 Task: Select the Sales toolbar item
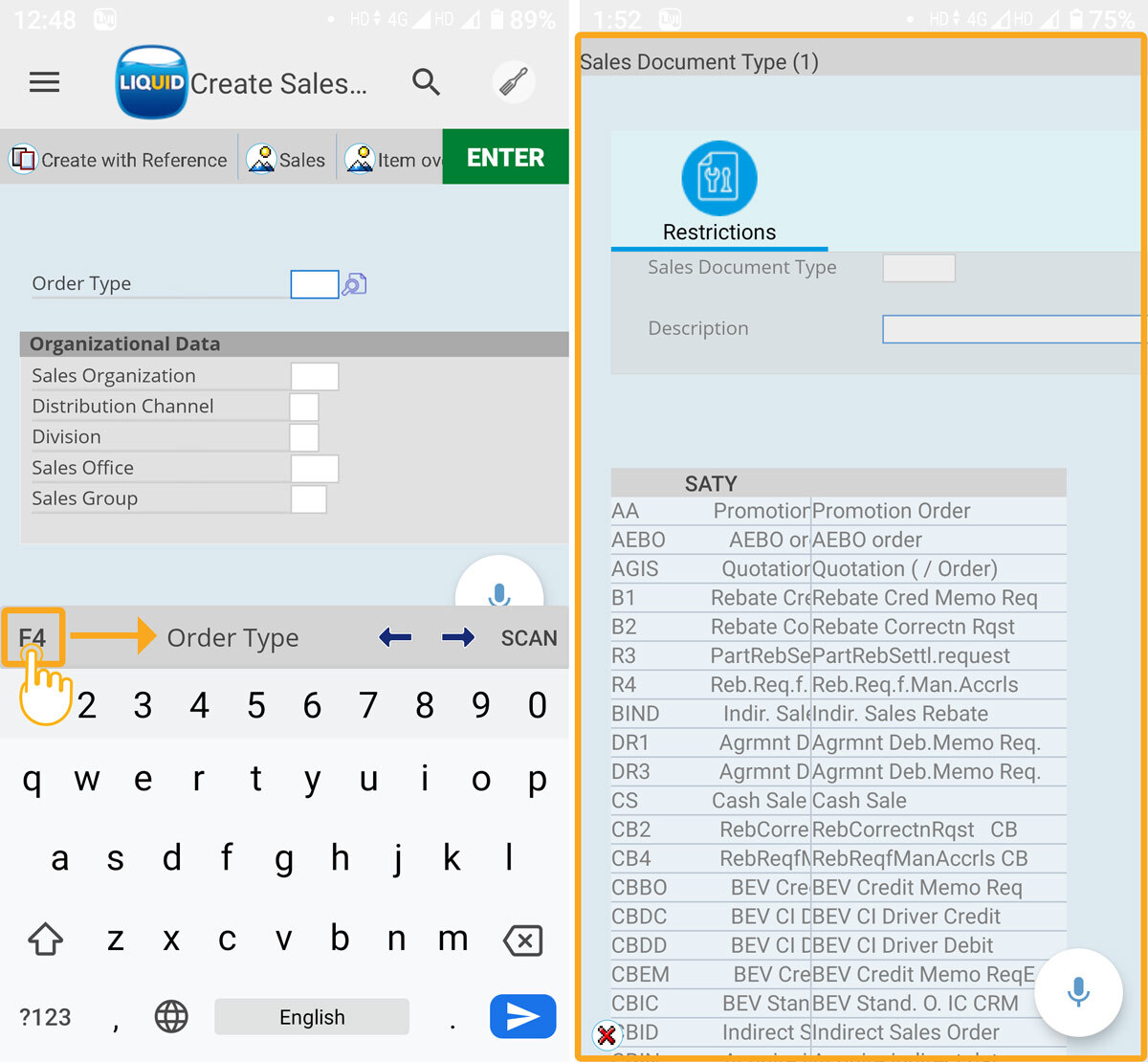(x=287, y=160)
